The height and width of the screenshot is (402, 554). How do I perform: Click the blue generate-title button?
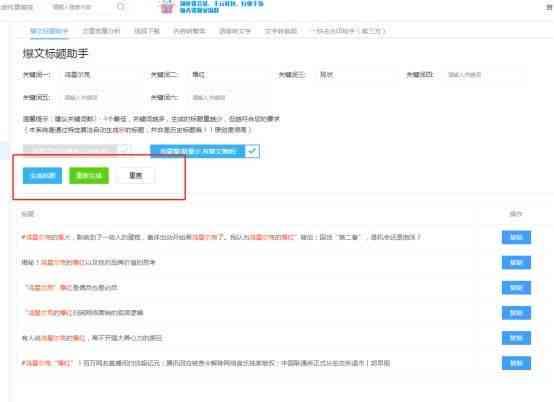tap(42, 176)
